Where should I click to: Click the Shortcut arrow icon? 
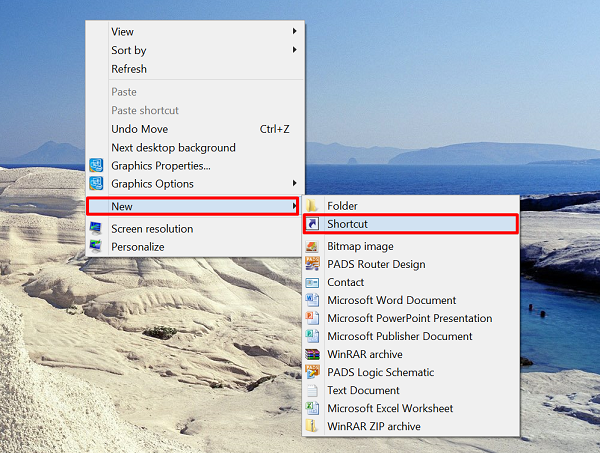(312, 223)
